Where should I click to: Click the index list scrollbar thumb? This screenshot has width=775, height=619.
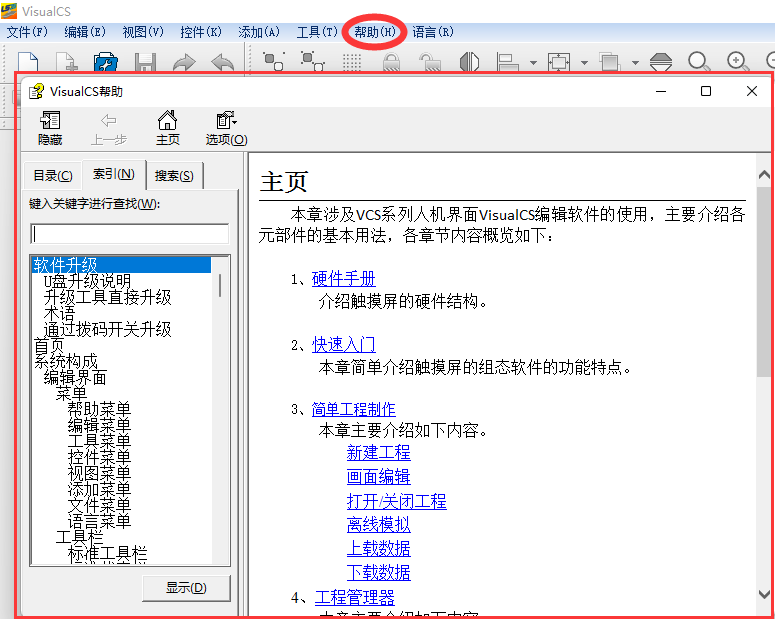pos(220,285)
